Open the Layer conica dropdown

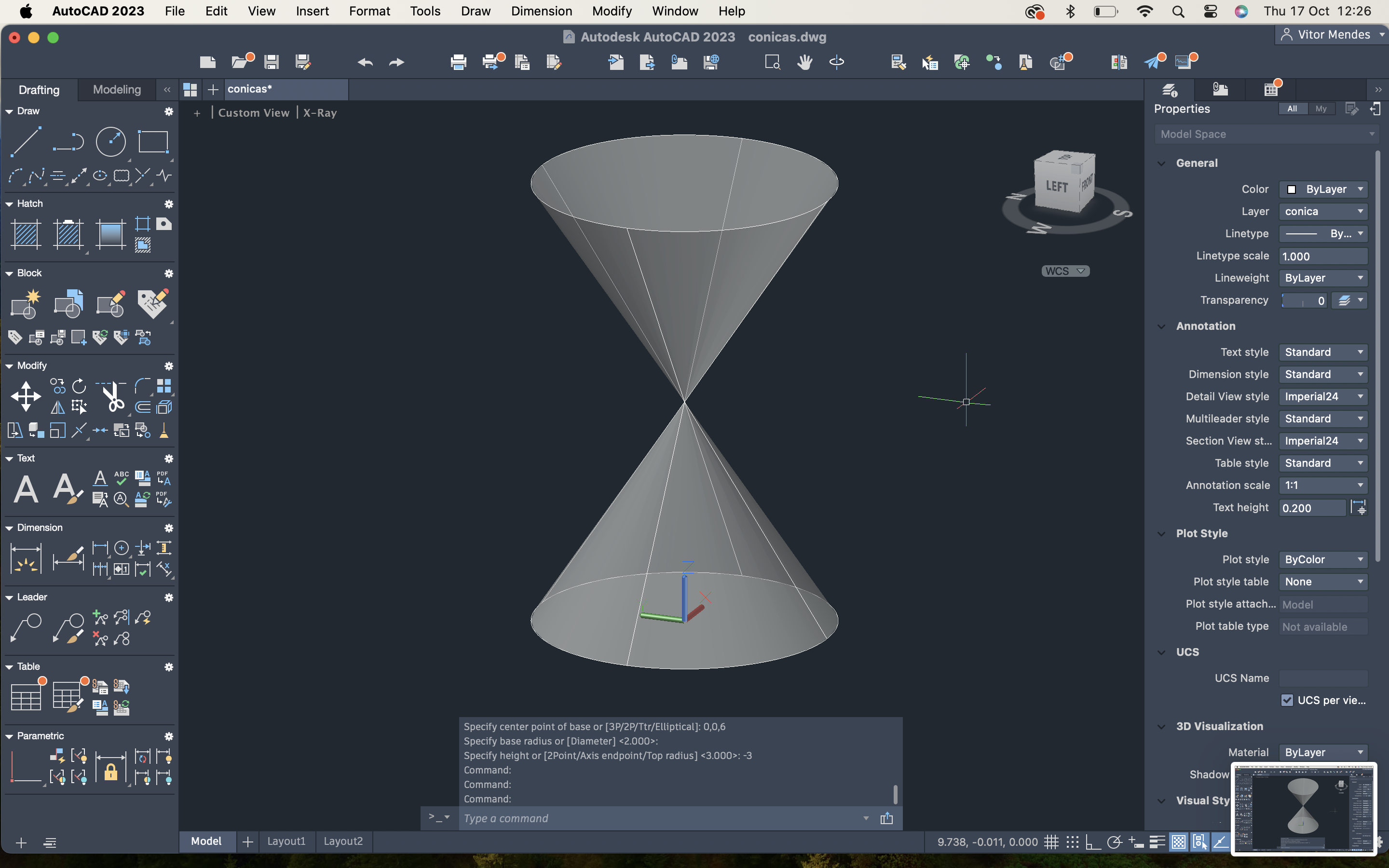click(x=1323, y=211)
